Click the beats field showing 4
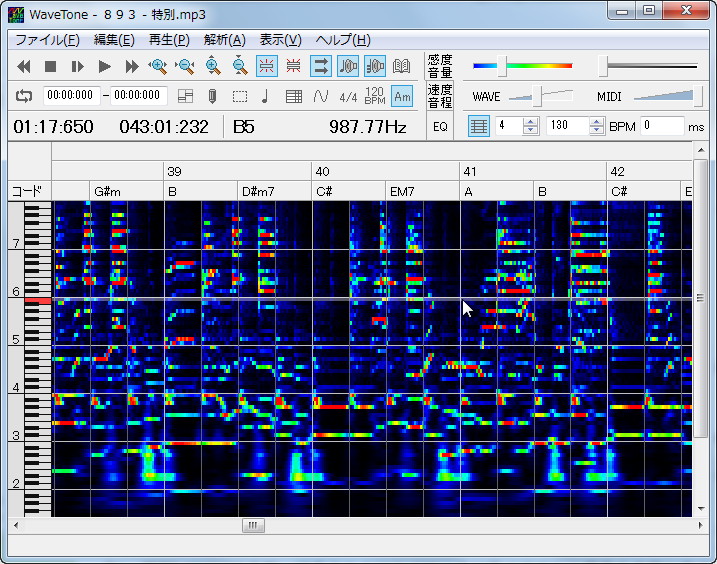This screenshot has height=564, width=717. [x=509, y=126]
